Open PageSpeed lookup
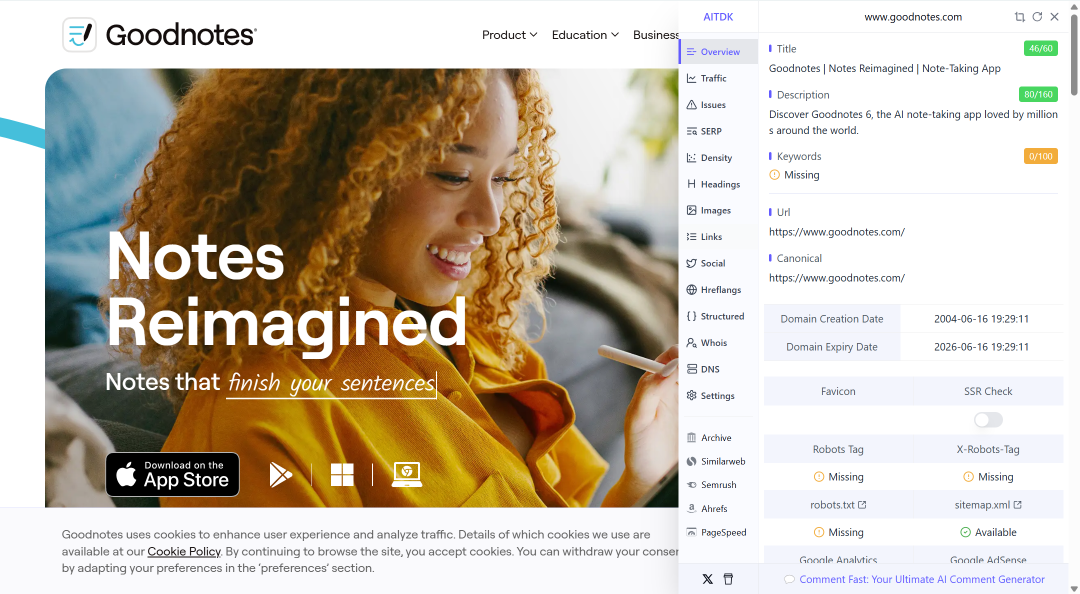Screen dimensions: 1080x594 click(x=718, y=532)
